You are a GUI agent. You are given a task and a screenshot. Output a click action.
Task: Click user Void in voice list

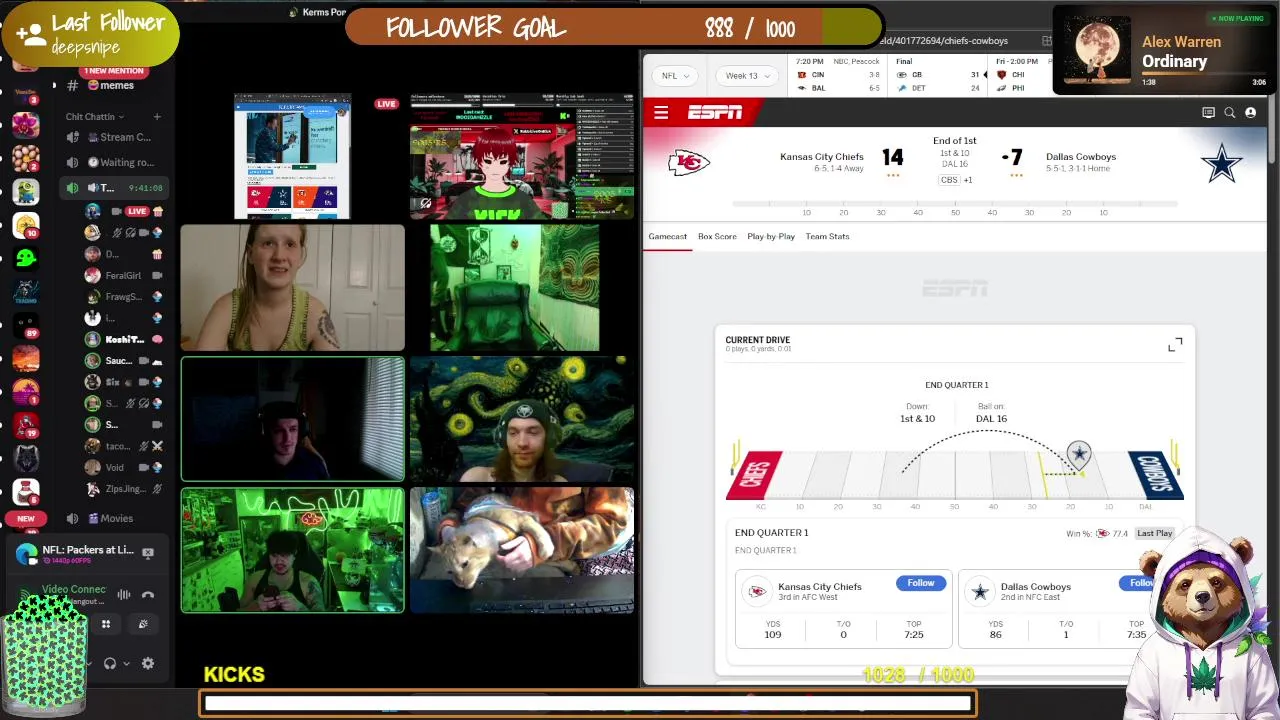pos(123,468)
